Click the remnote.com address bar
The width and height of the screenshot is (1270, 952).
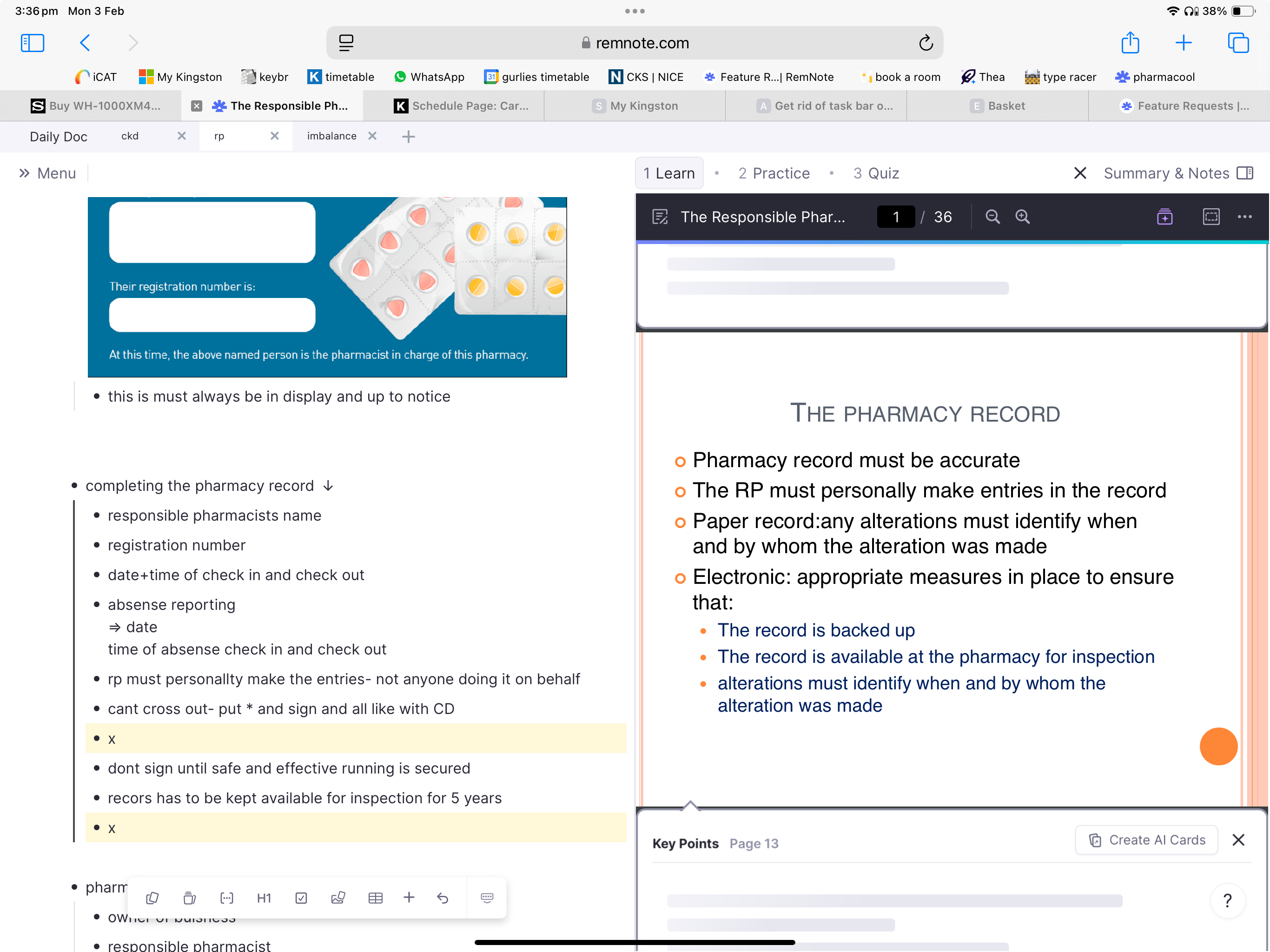(x=635, y=42)
